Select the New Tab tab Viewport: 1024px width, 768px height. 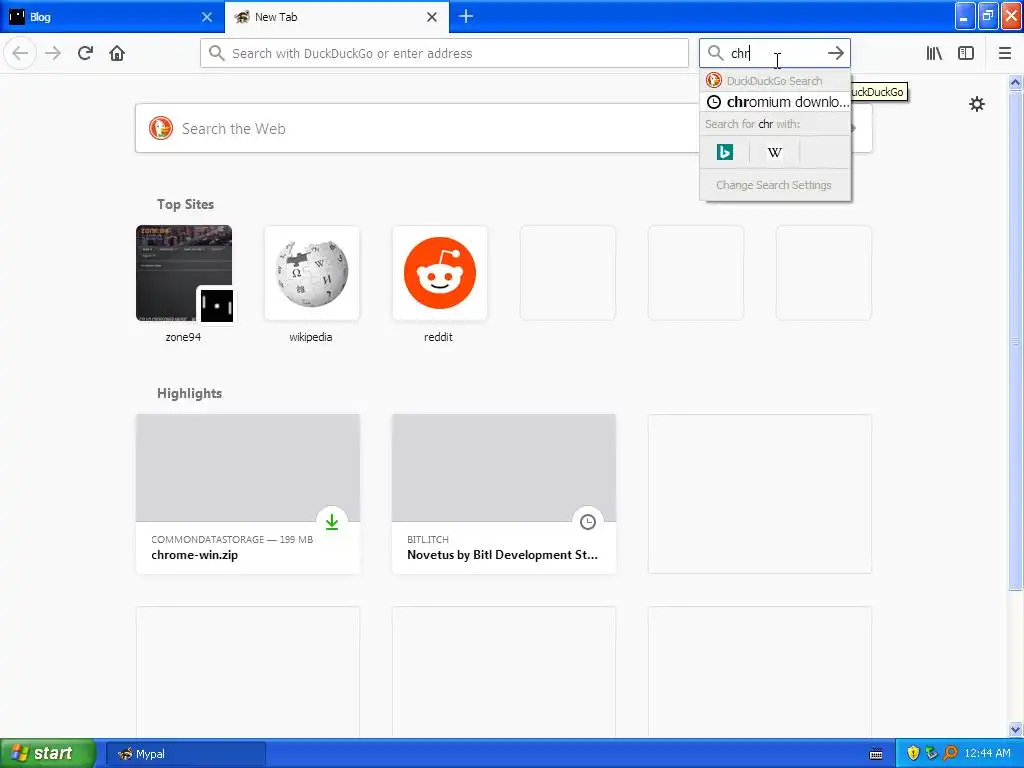point(337,17)
